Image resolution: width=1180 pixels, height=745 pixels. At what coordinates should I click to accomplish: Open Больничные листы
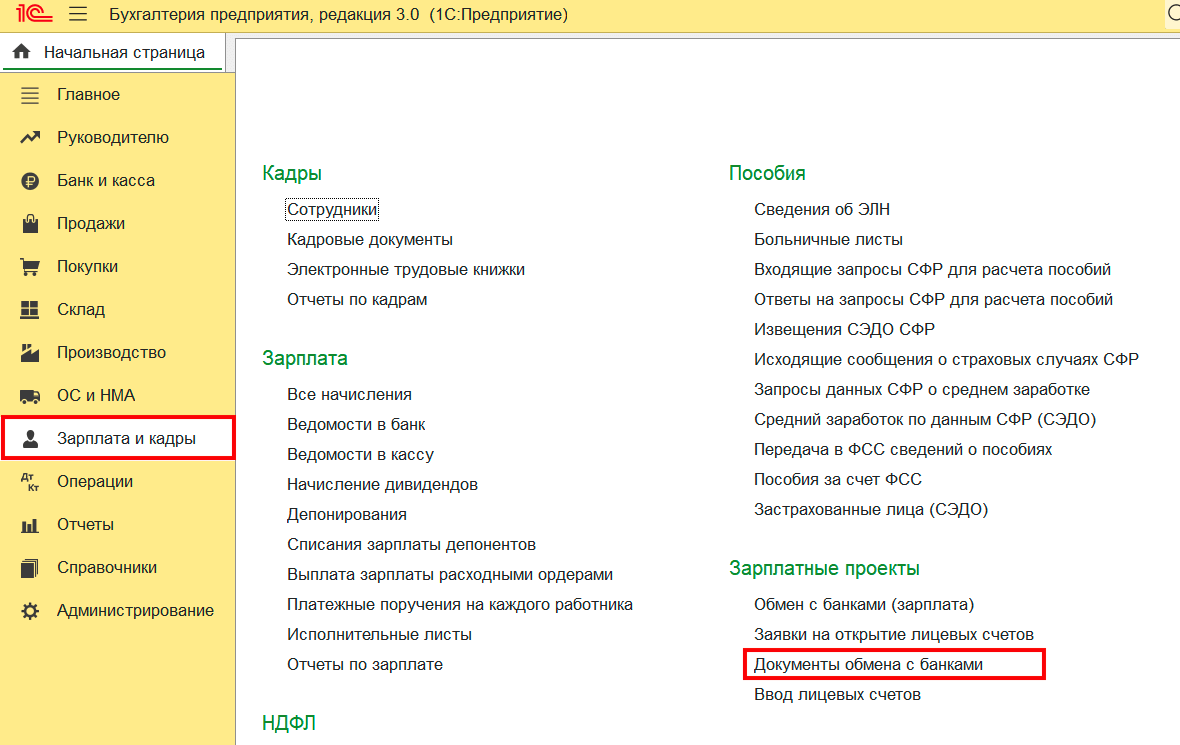click(828, 240)
